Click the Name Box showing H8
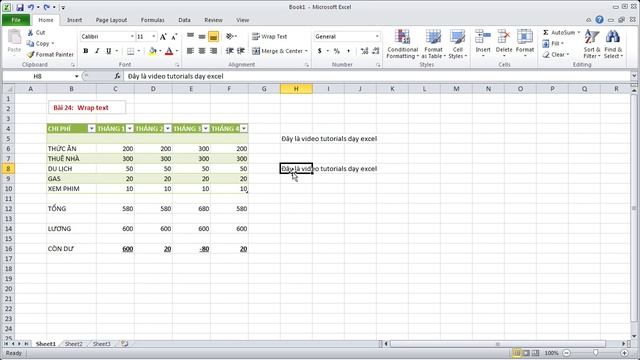This screenshot has width=640, height=360. (x=38, y=76)
